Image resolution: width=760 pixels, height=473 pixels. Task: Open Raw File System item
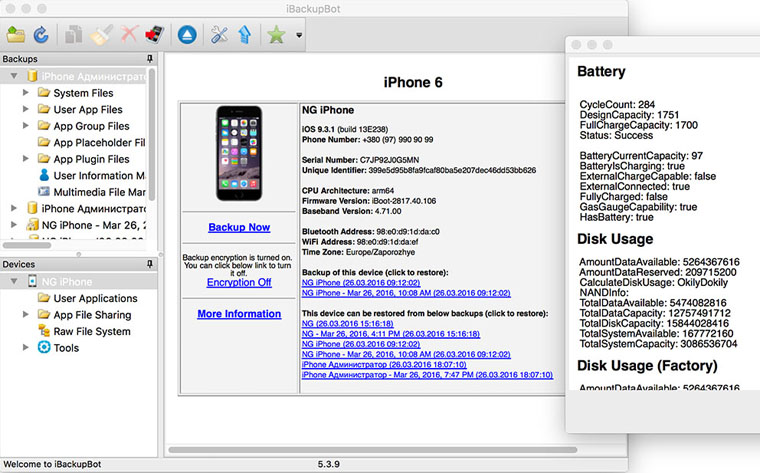point(92,331)
